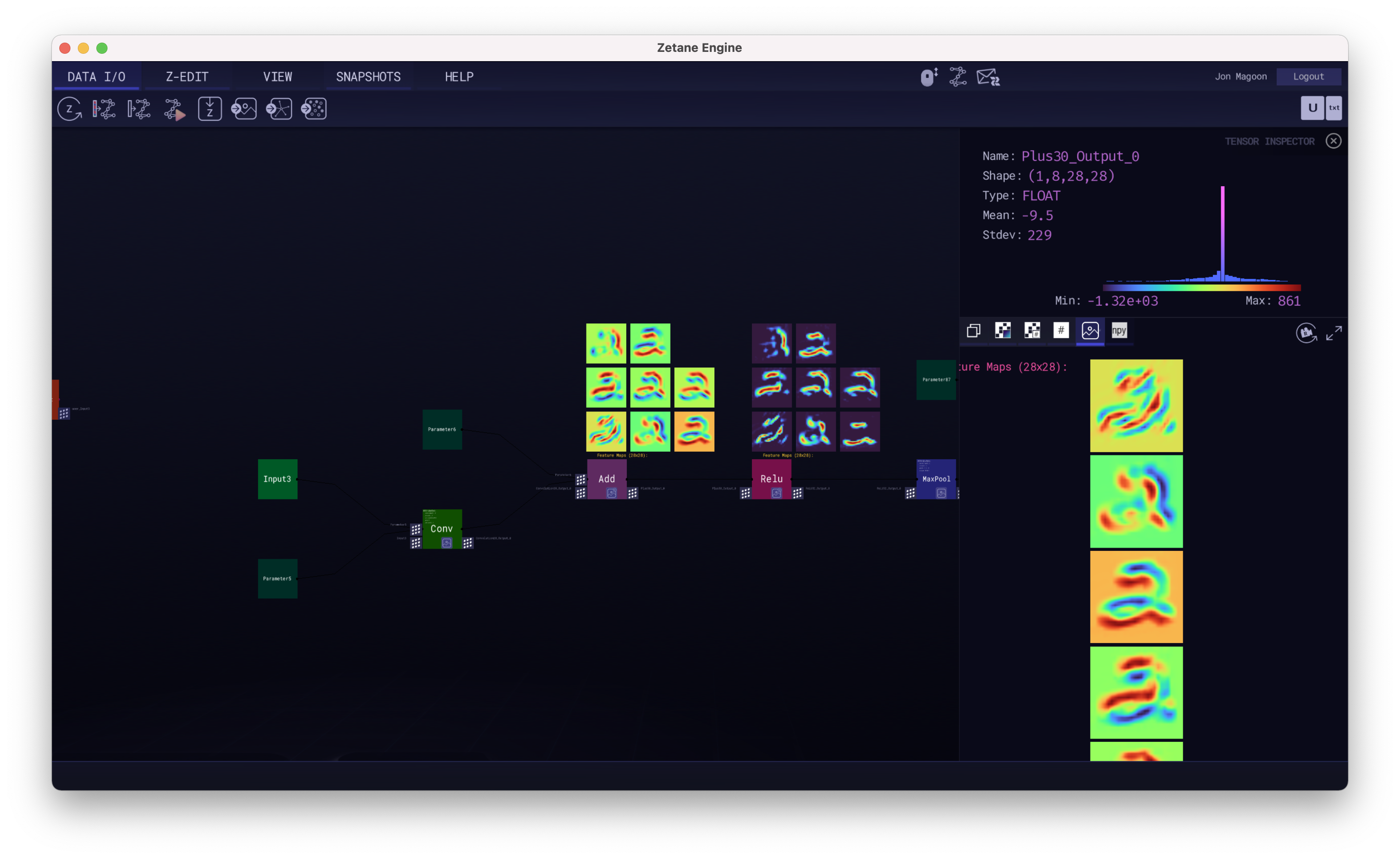Select the hash numeric values view
1400x859 pixels.
tap(1061, 331)
